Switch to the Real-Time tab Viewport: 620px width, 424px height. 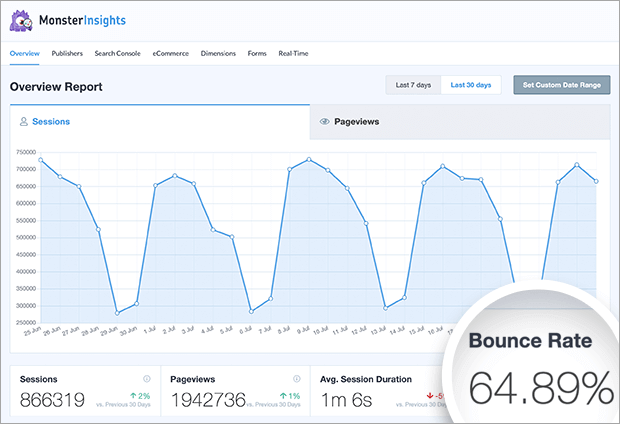[293, 53]
